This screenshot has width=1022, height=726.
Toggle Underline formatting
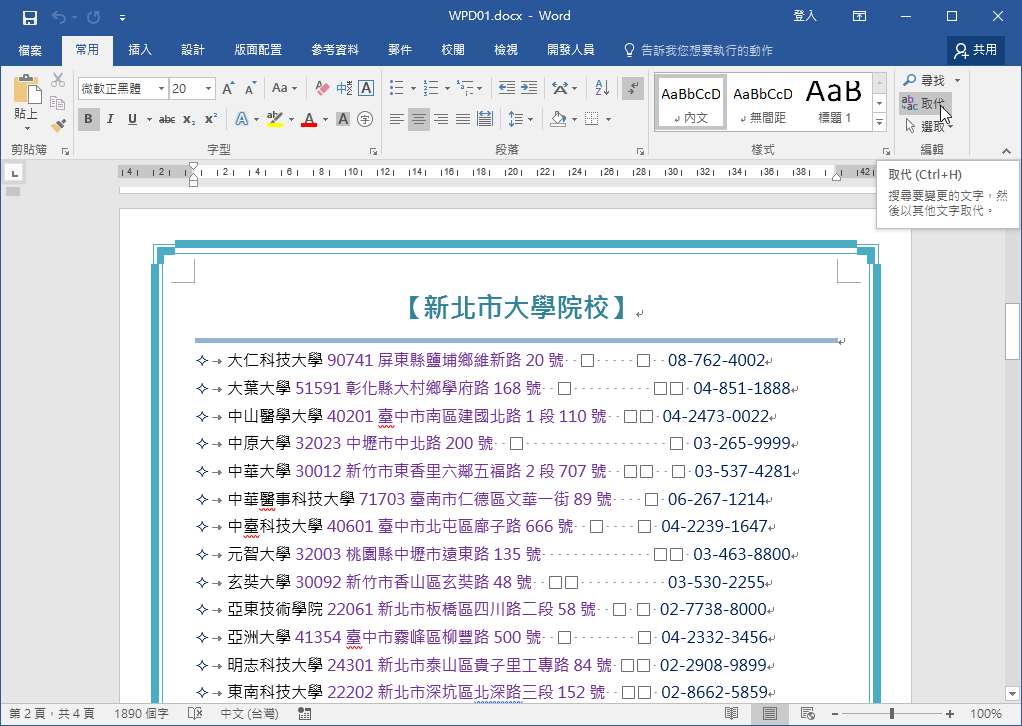tap(132, 119)
